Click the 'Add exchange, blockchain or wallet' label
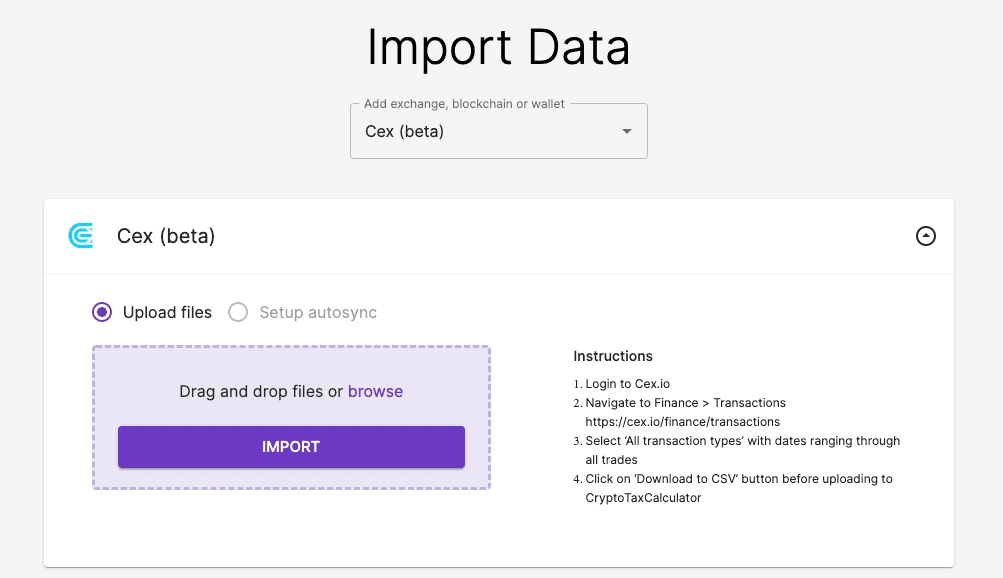 click(464, 104)
